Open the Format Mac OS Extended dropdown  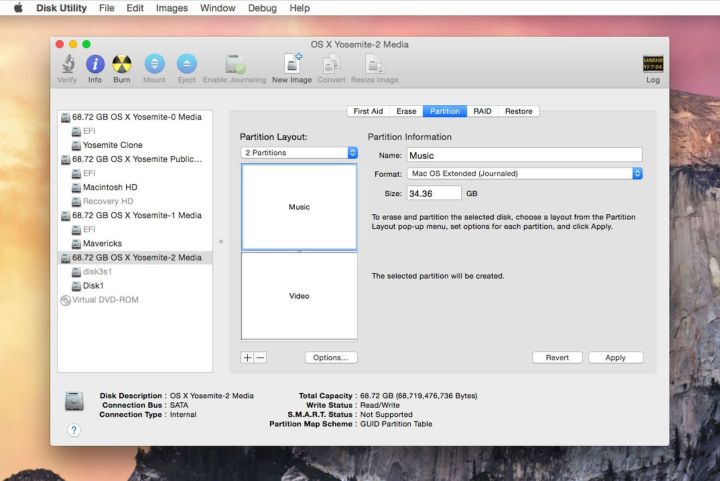[524, 173]
